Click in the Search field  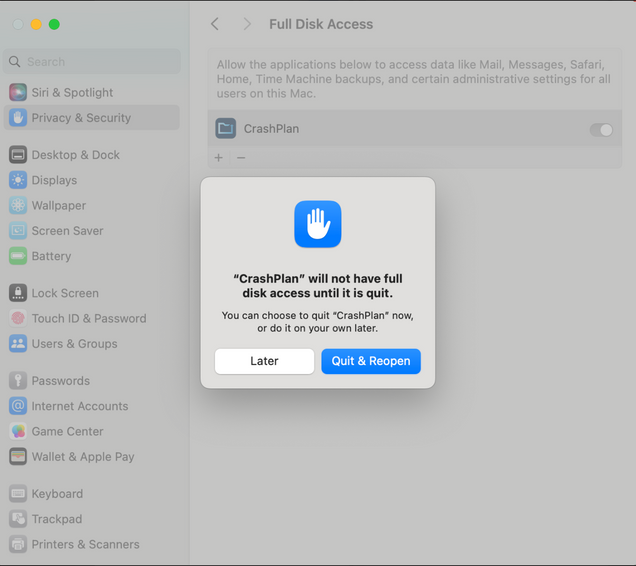92,62
